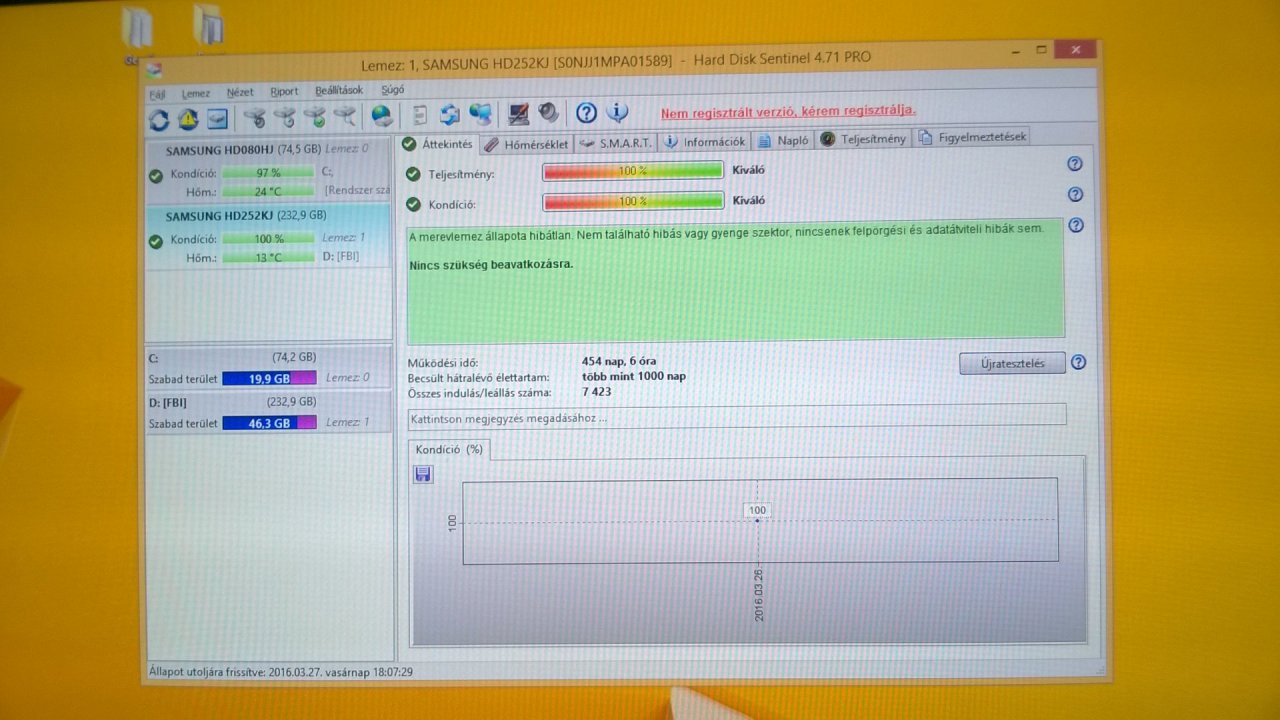Click the Teljesítmény 100% gradient bar
1280x720 pixels.
632,171
